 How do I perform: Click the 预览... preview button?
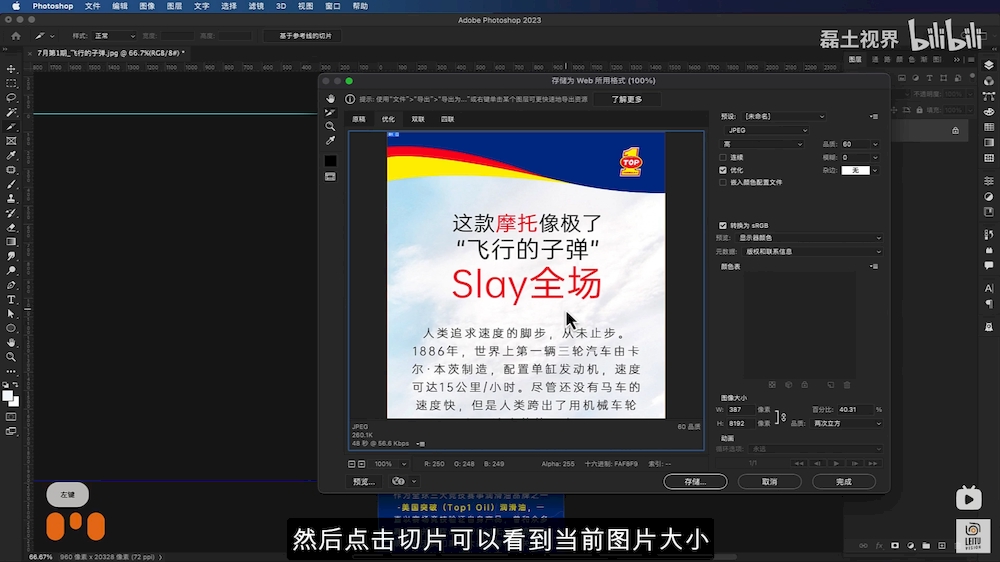coord(364,482)
